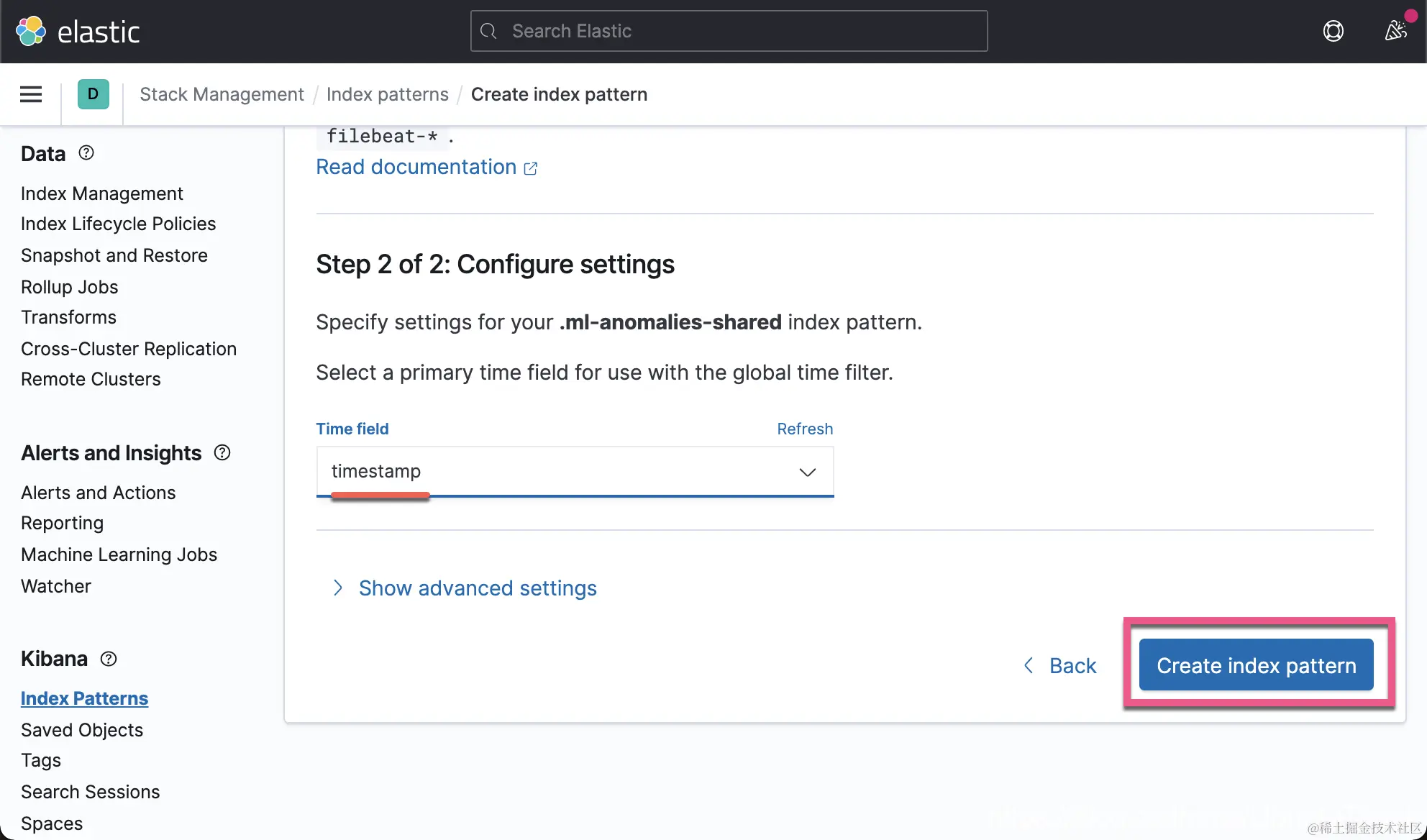The width and height of the screenshot is (1427, 840).
Task: Click the Back chevron button
Action: tap(1060, 666)
